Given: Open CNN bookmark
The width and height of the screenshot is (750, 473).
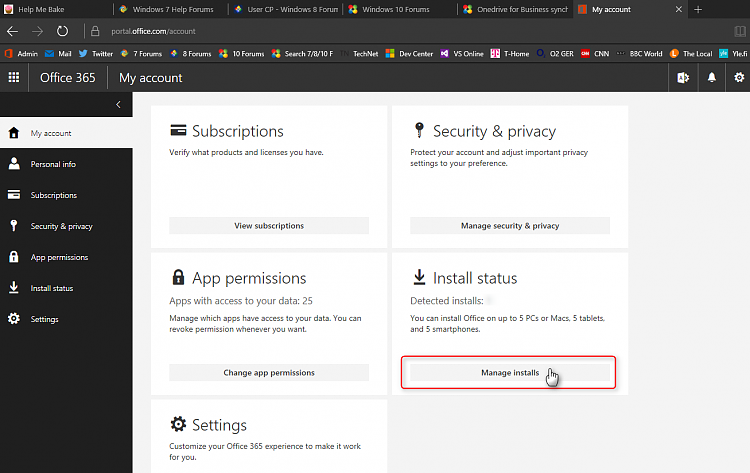Looking at the screenshot, I should click(x=595, y=54).
